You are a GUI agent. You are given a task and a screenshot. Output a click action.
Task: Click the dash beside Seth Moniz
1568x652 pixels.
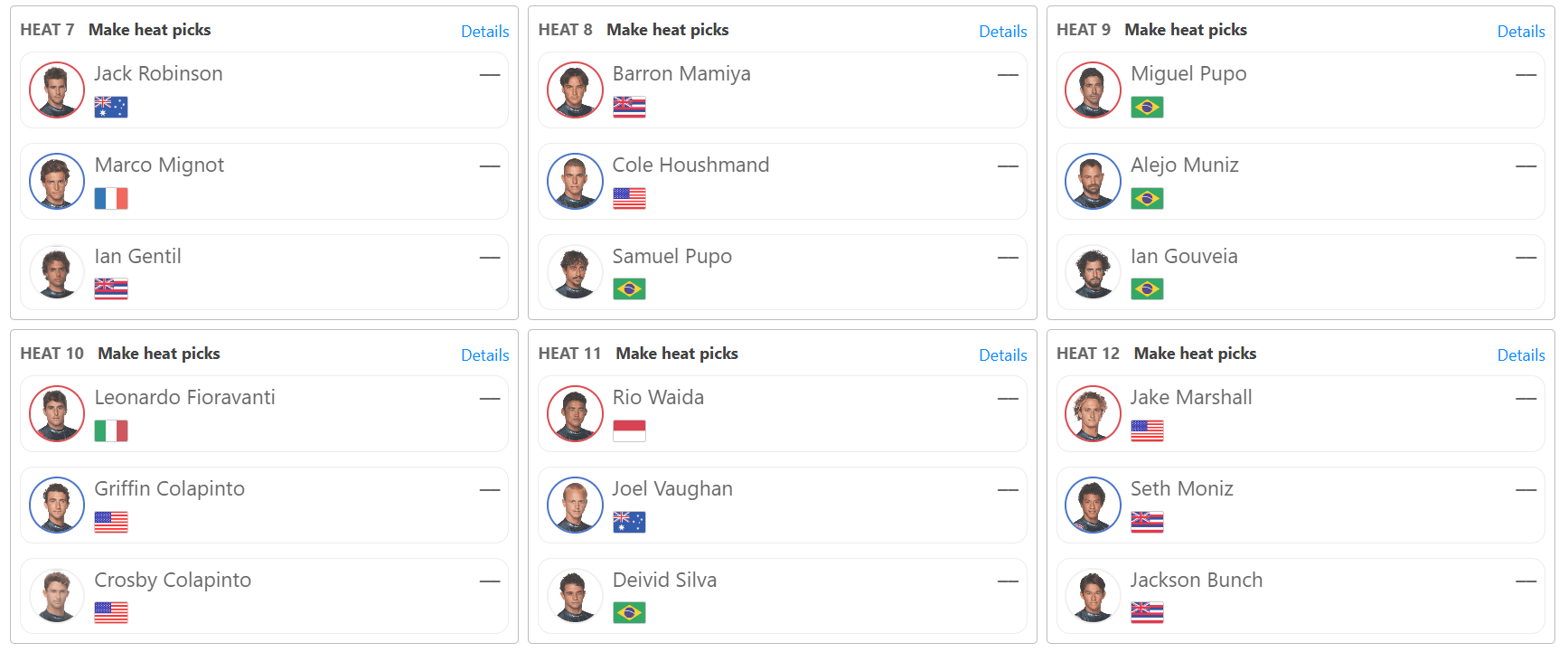1526,490
